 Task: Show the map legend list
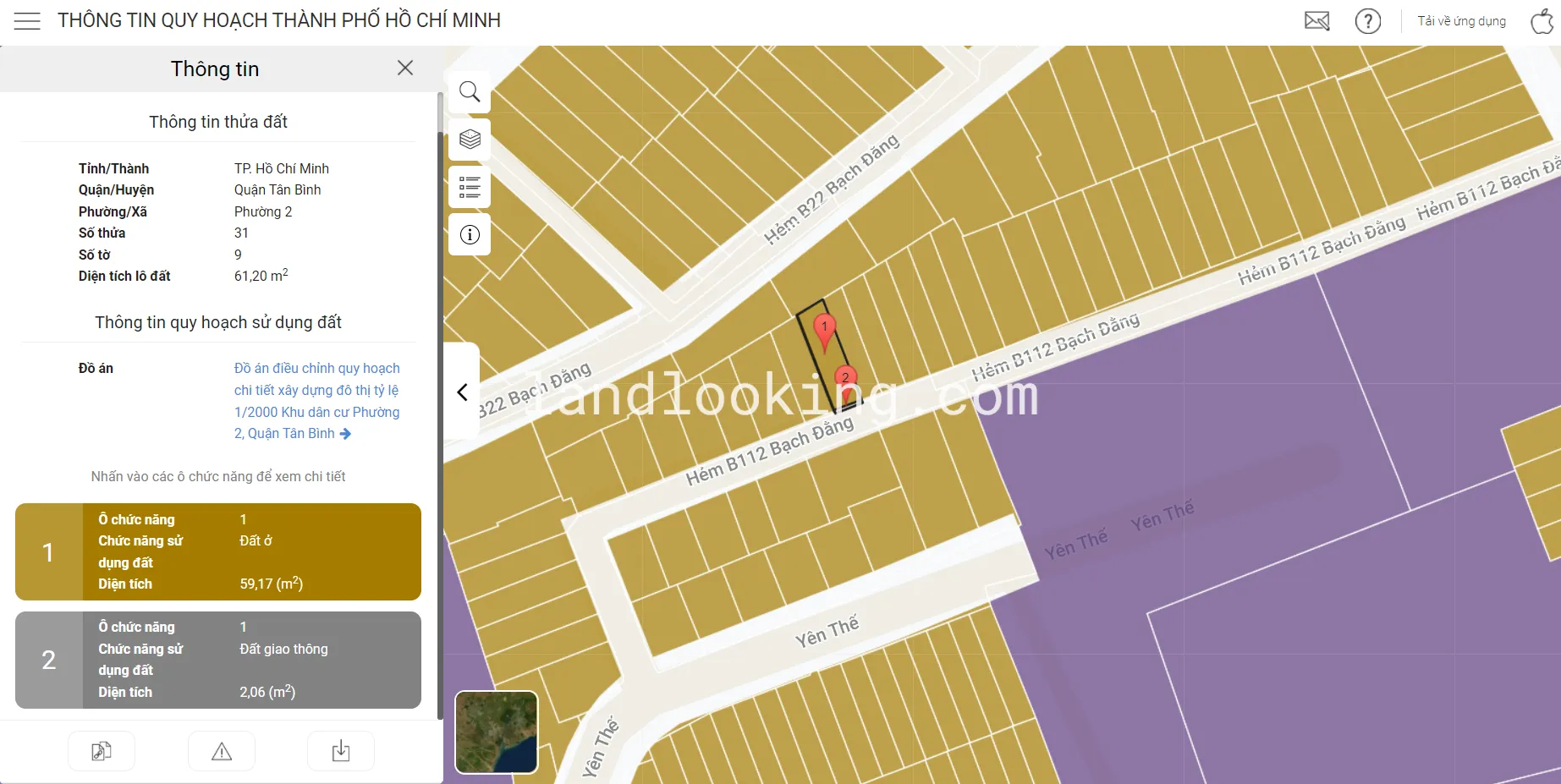(470, 187)
